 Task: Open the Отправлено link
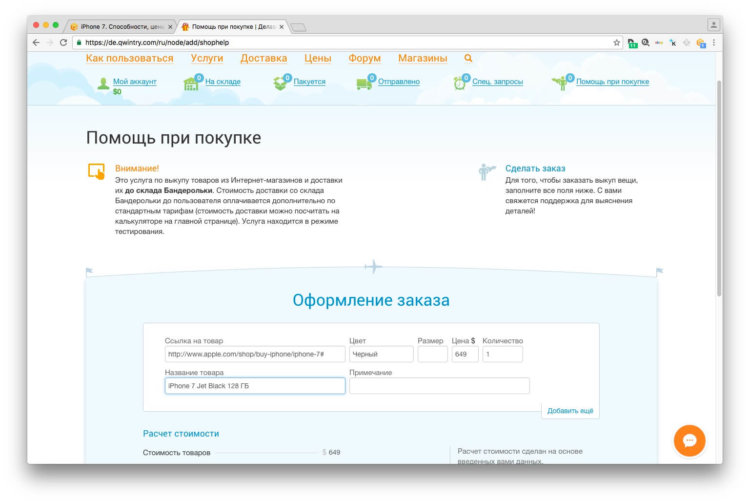coord(399,81)
